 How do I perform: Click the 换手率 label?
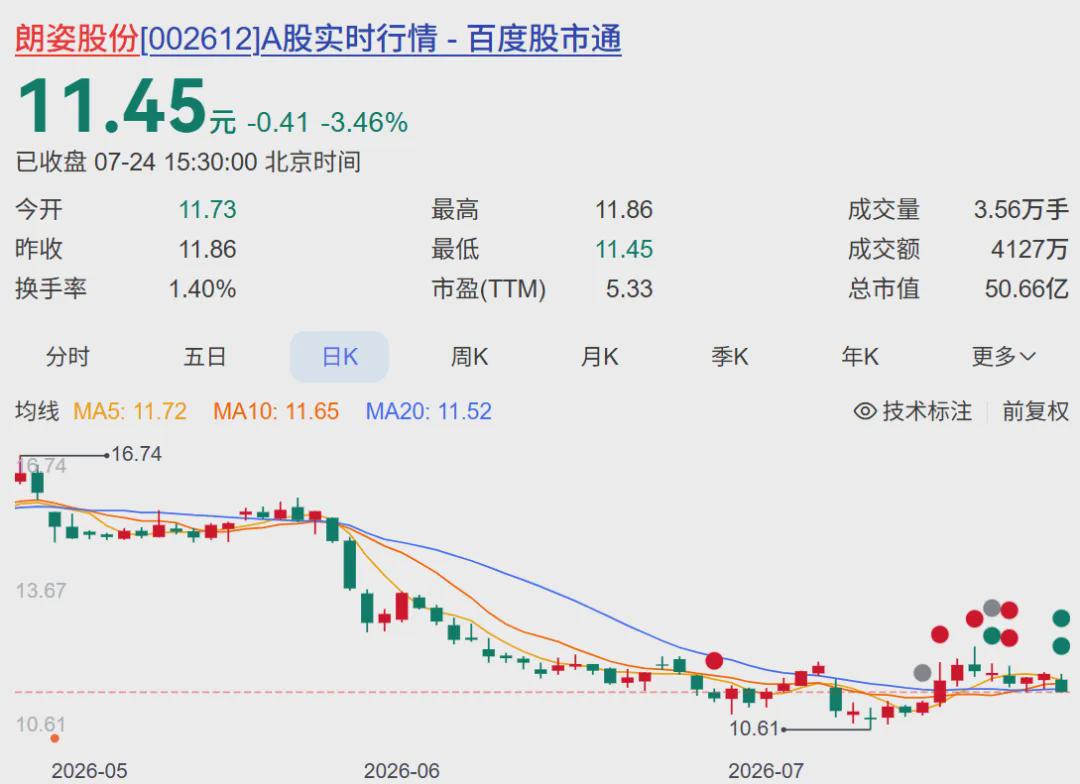pyautogui.click(x=51, y=289)
